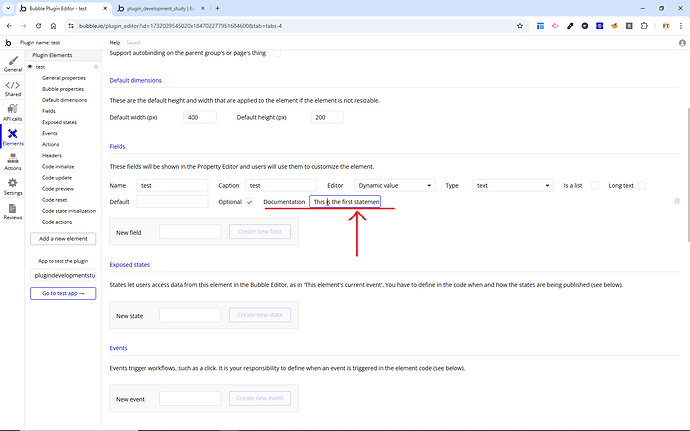690x431 pixels.
Task: Click the Bubble logo at top left
Action: point(8,43)
